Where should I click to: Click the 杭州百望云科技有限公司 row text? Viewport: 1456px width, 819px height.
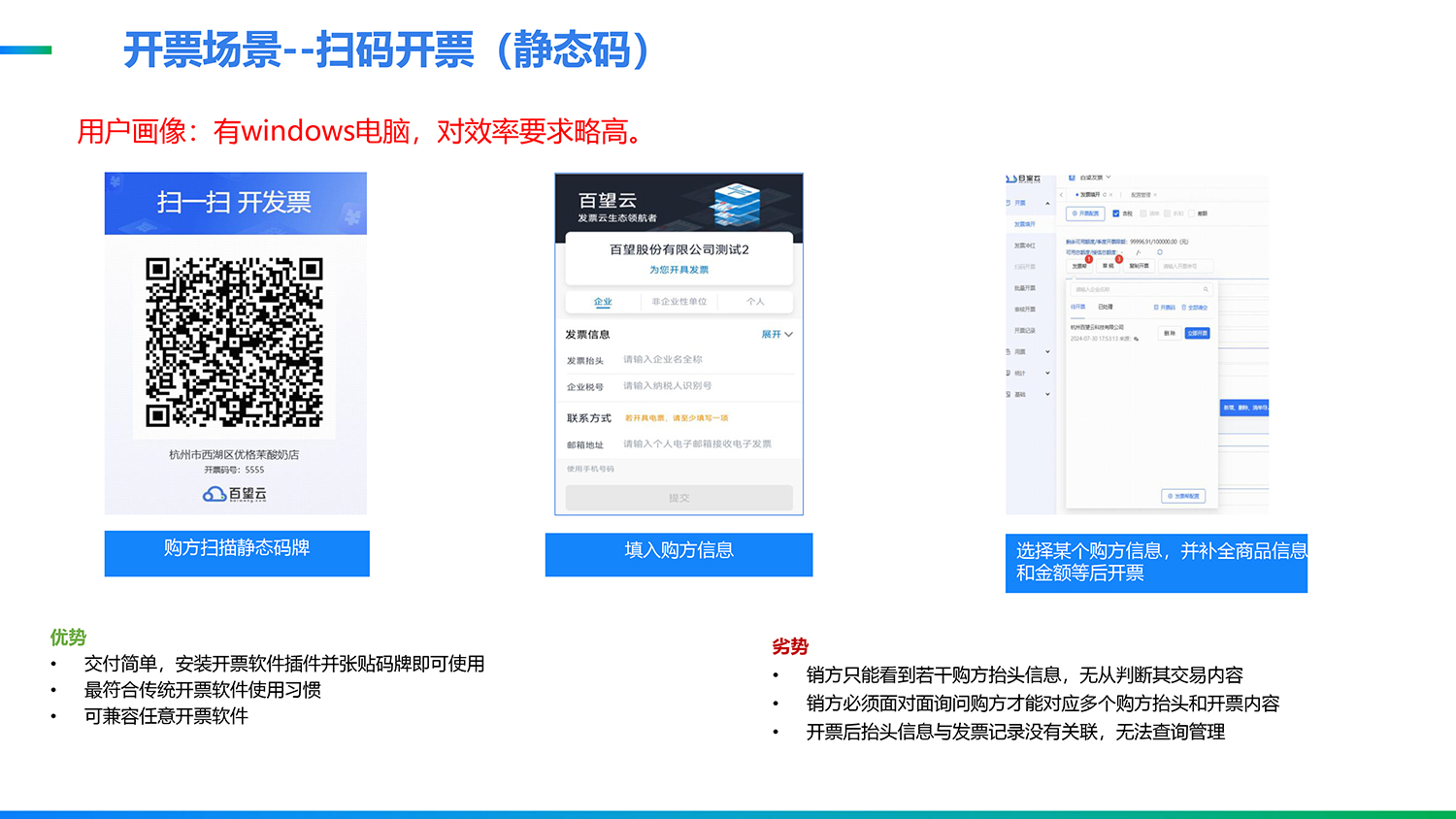tap(1097, 327)
